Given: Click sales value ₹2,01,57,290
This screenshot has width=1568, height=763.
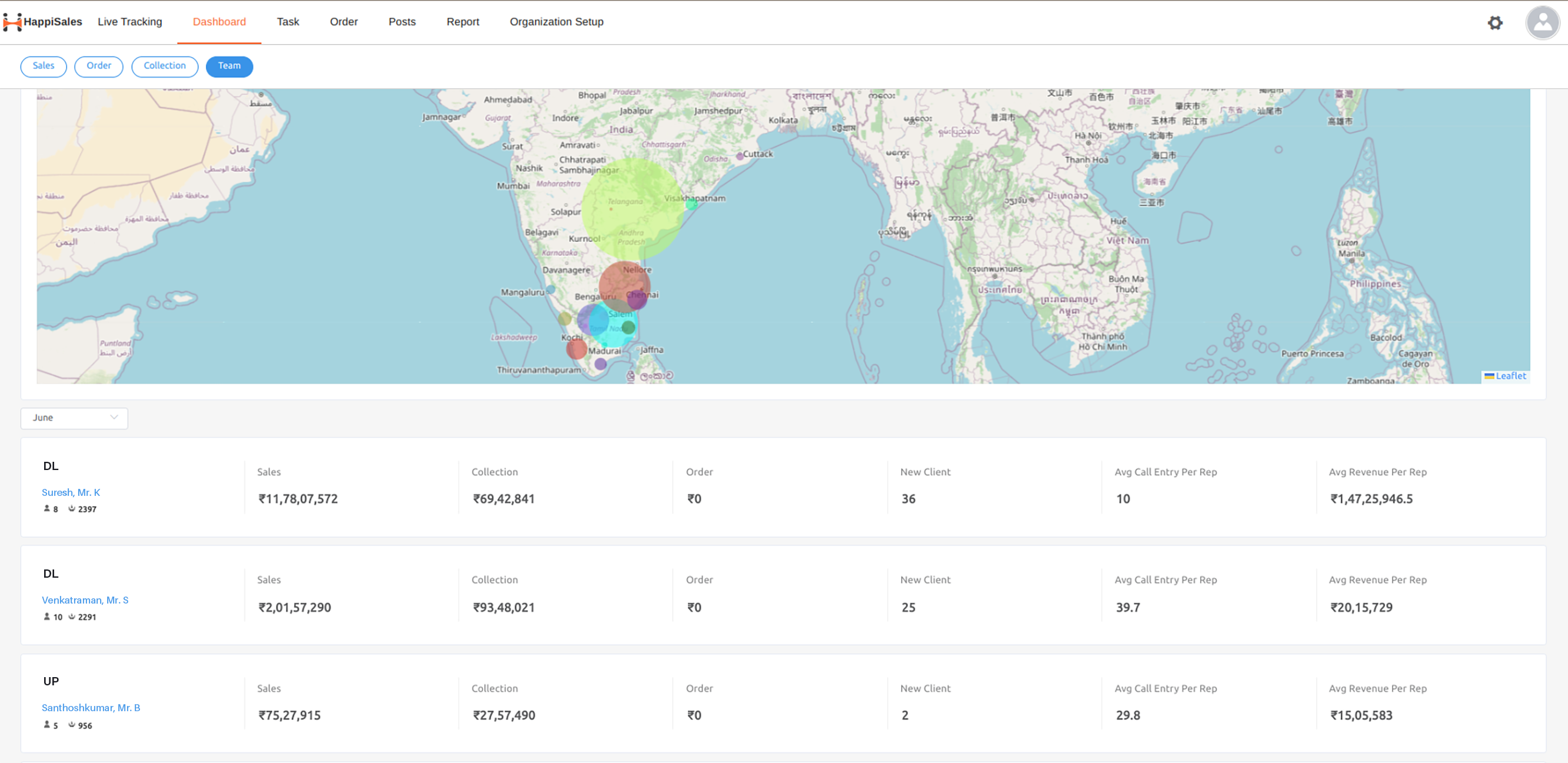Looking at the screenshot, I should pos(295,607).
